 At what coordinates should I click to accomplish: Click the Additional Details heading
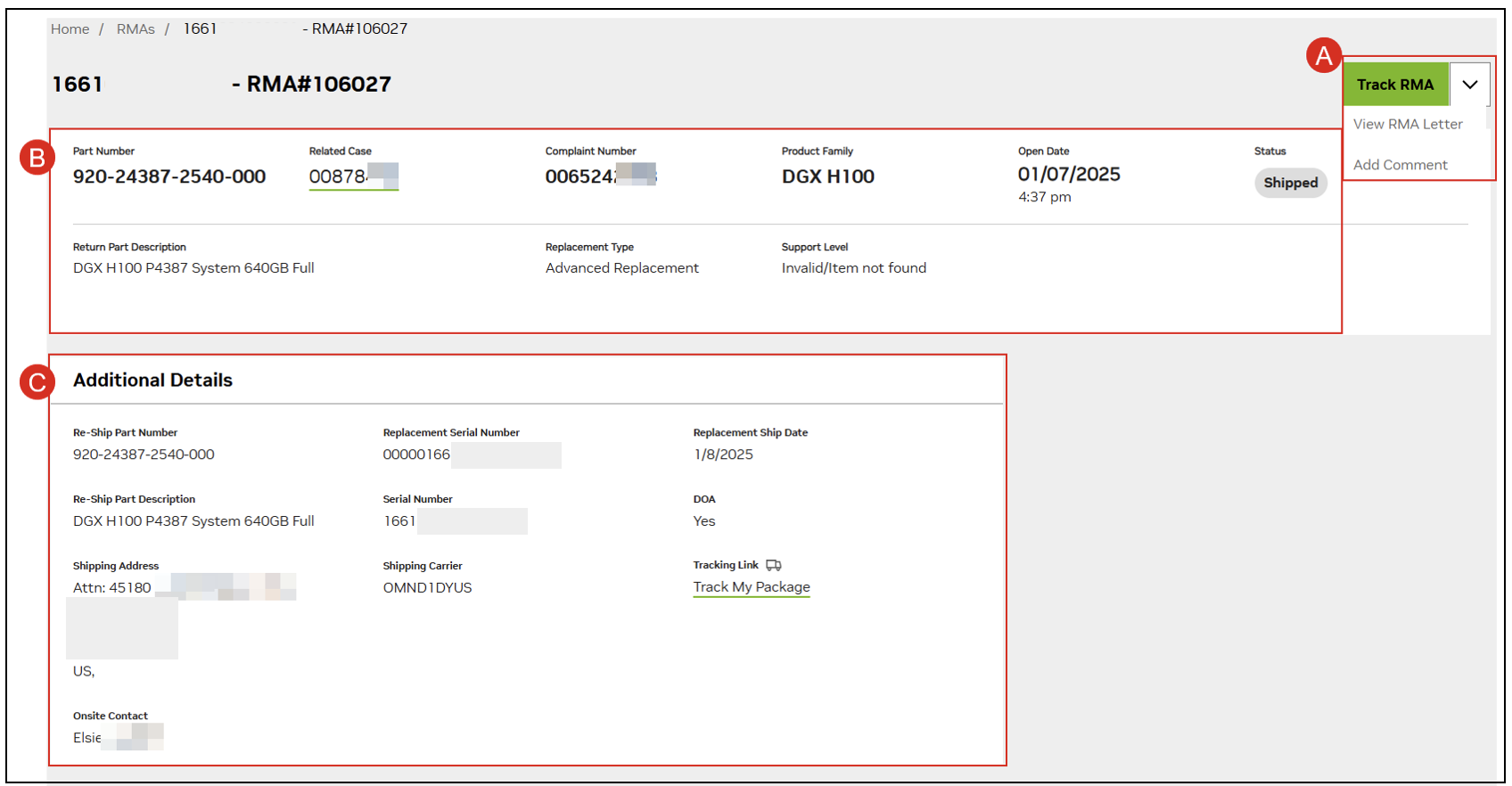point(152,381)
